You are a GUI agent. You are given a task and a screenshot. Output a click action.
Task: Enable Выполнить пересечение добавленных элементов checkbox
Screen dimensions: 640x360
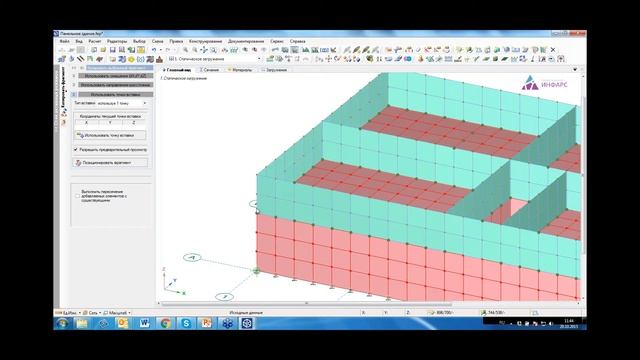pos(77,196)
